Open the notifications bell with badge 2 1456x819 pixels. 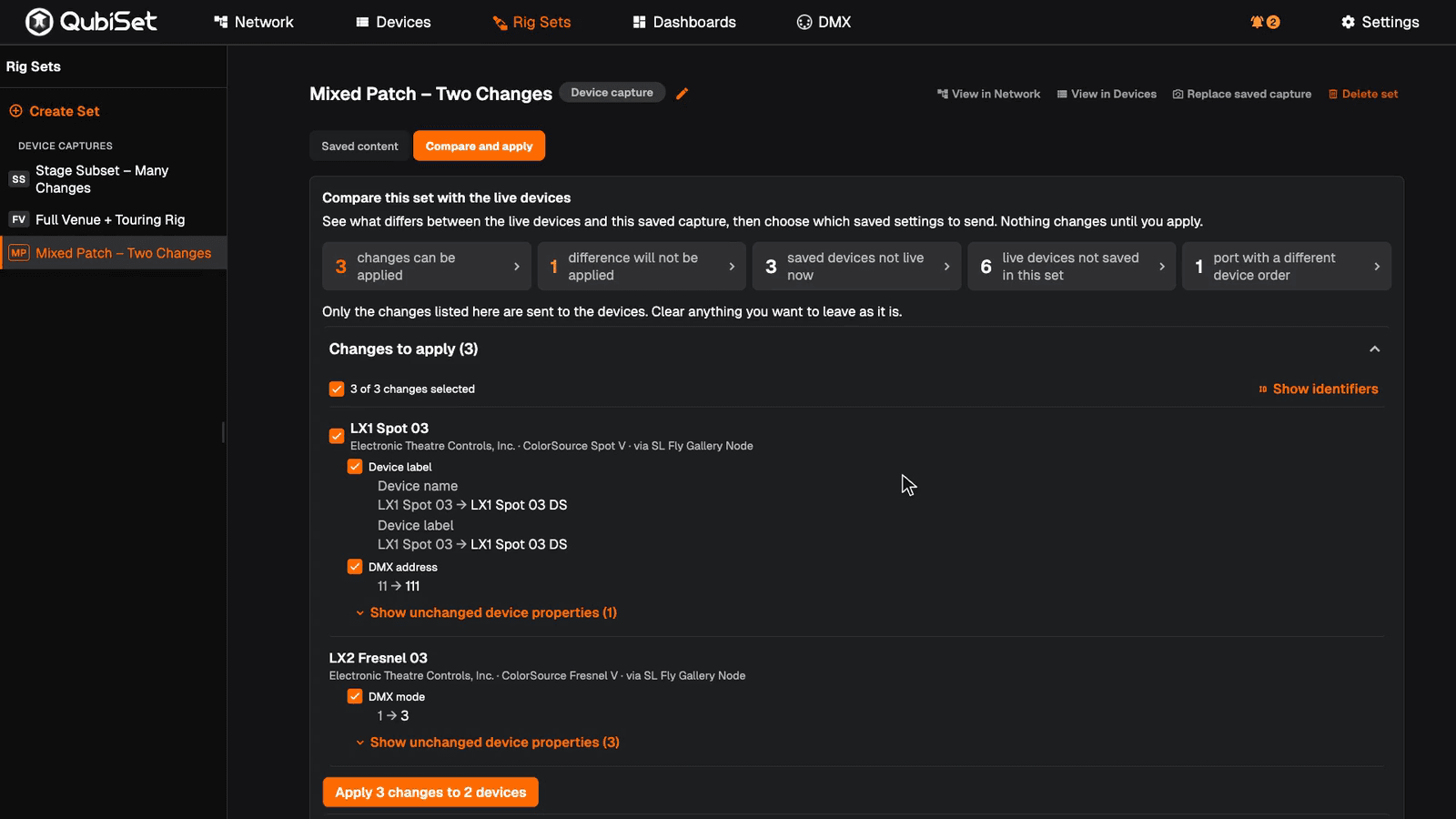tap(1265, 22)
